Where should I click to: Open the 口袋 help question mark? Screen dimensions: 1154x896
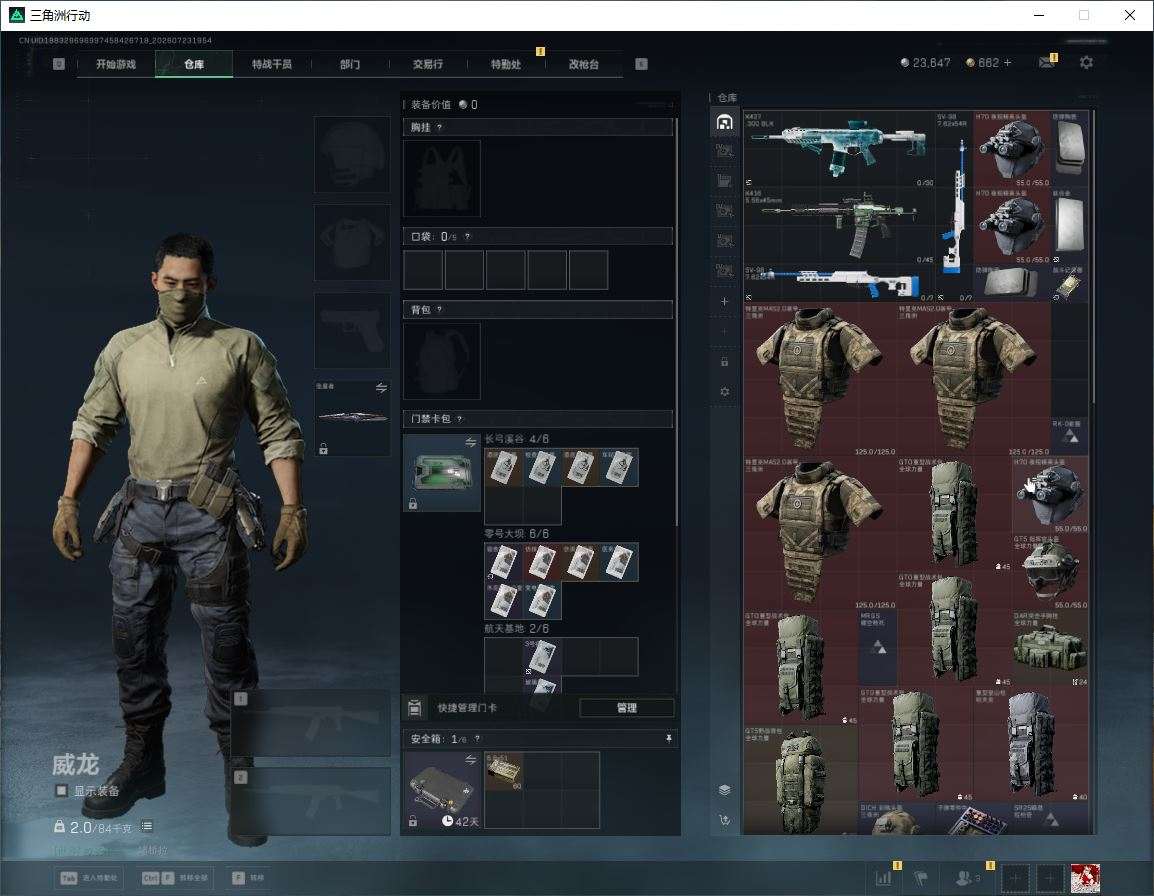tap(467, 236)
